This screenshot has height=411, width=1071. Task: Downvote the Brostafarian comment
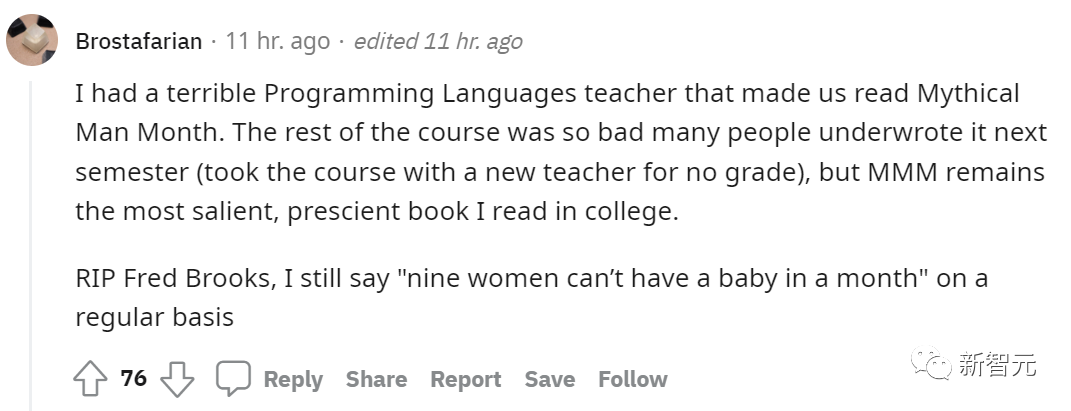177,379
